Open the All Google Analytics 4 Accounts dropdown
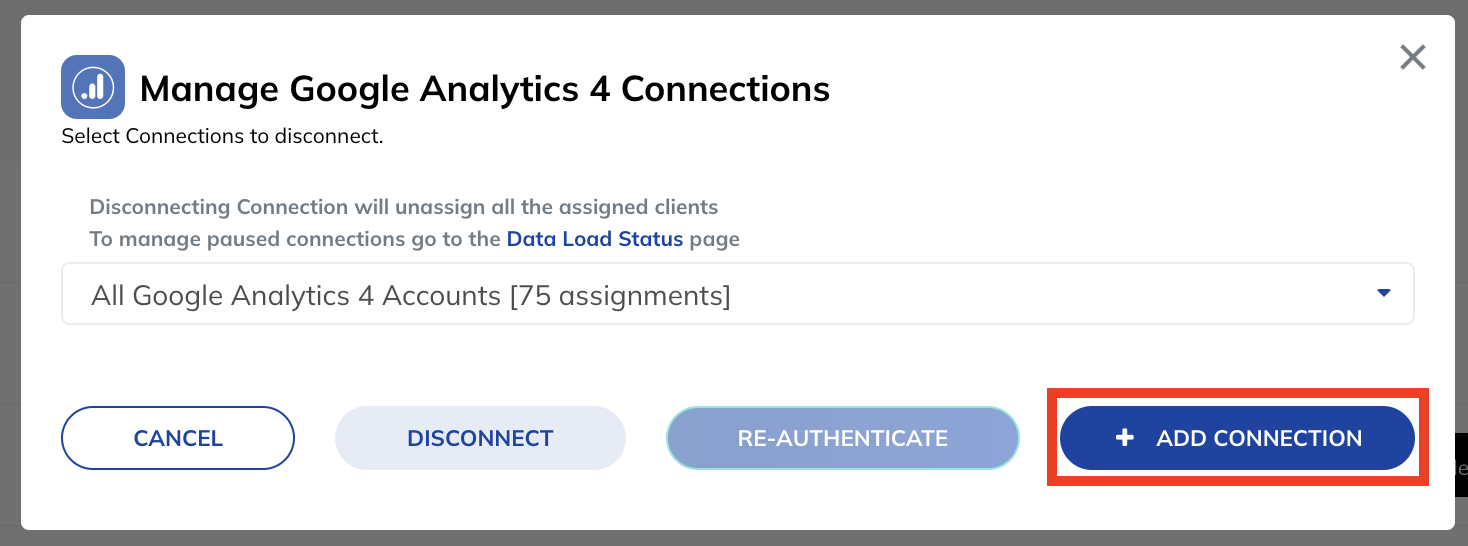1468x546 pixels. [737, 294]
